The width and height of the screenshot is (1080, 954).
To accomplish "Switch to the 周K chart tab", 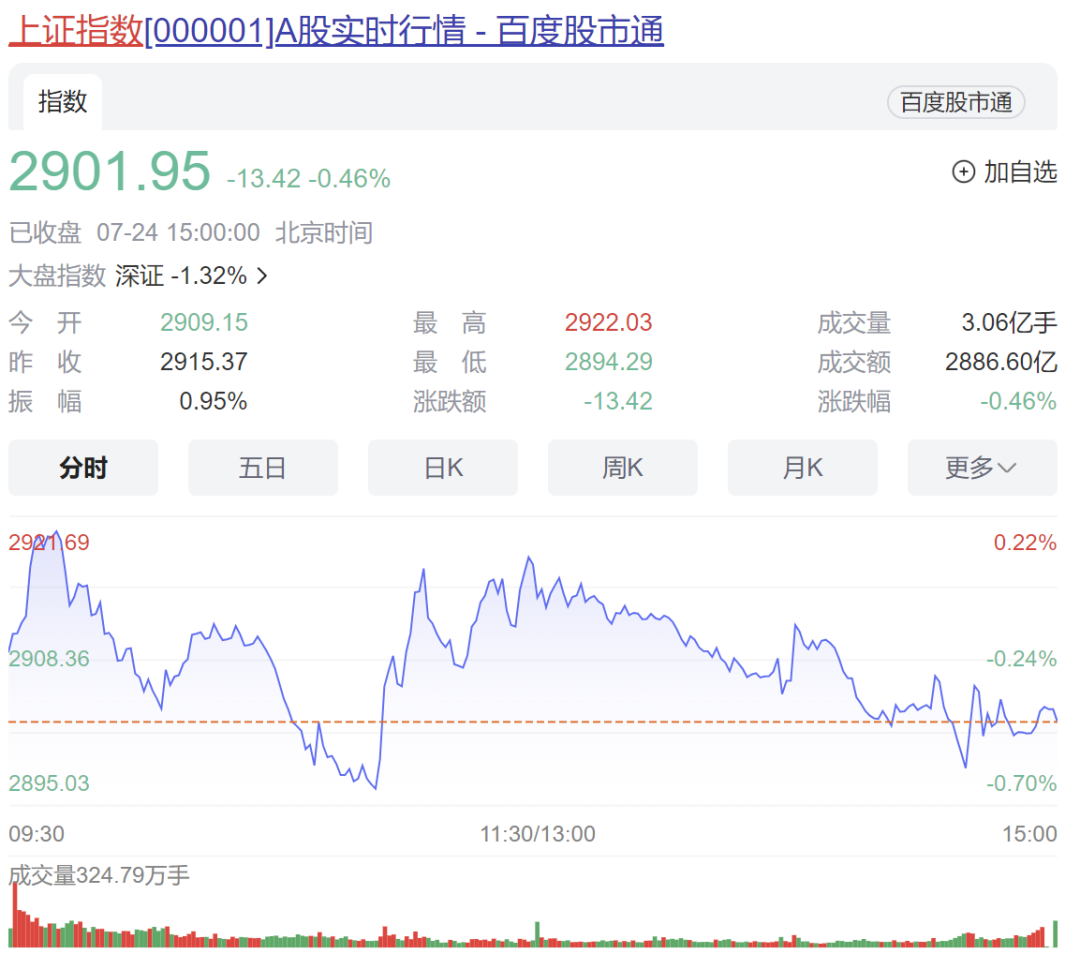I will [623, 467].
